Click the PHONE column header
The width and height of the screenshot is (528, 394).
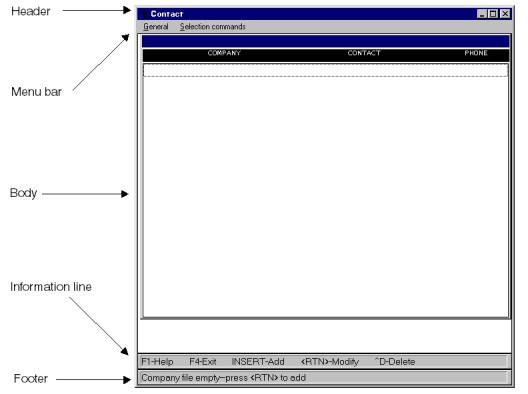[476, 53]
